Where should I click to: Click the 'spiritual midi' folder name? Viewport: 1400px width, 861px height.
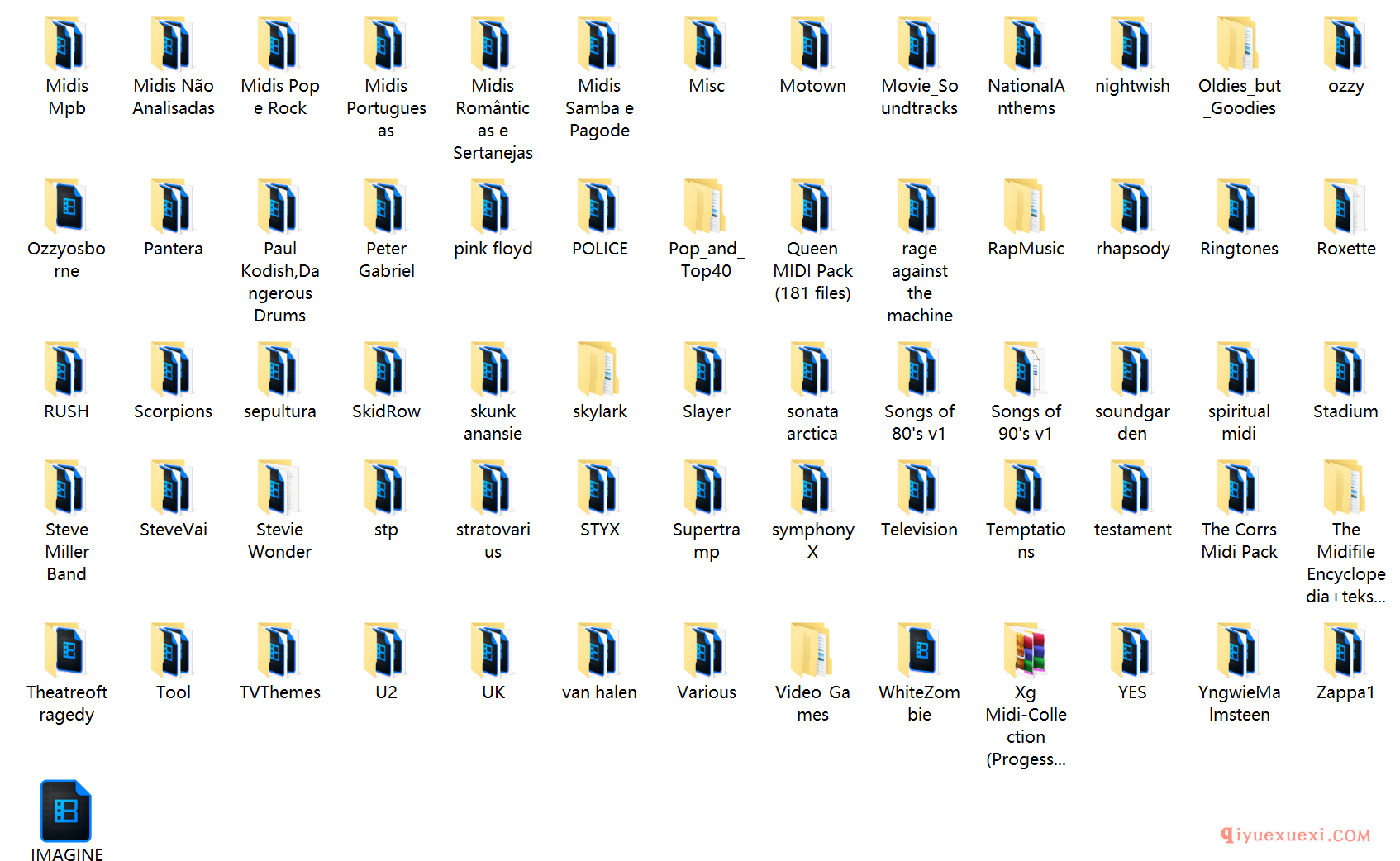[1239, 422]
